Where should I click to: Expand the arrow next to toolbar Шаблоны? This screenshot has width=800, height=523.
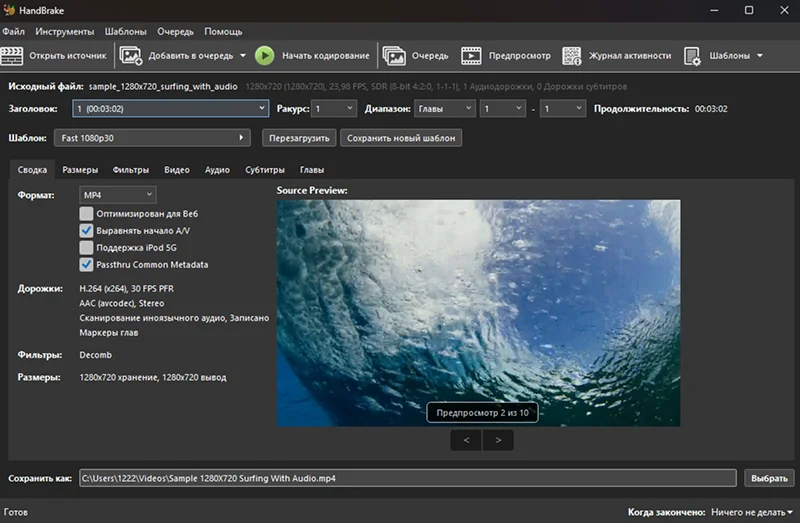pos(760,56)
